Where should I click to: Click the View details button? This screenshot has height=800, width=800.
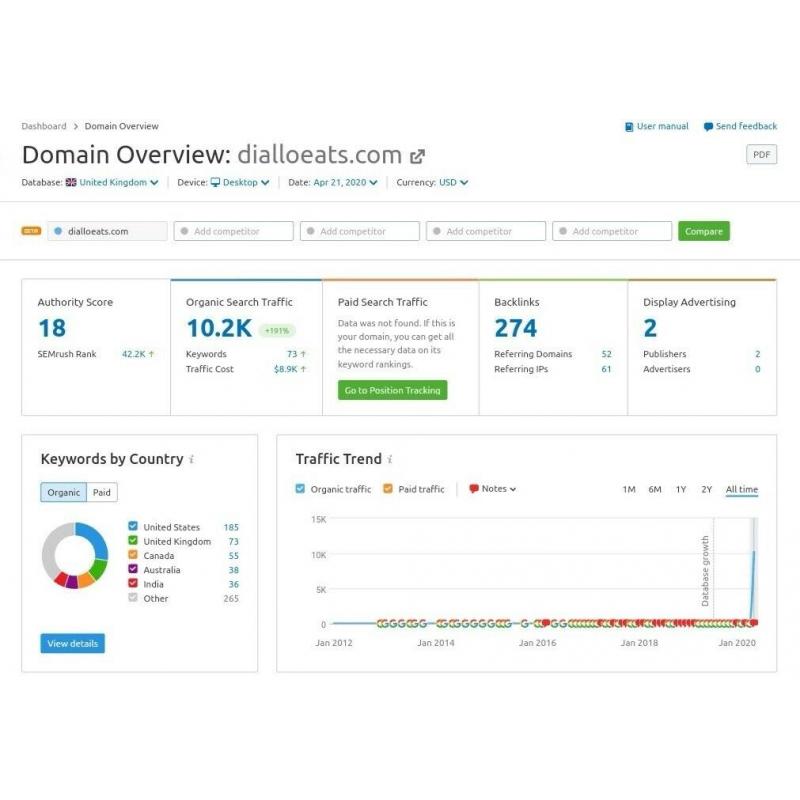point(72,643)
